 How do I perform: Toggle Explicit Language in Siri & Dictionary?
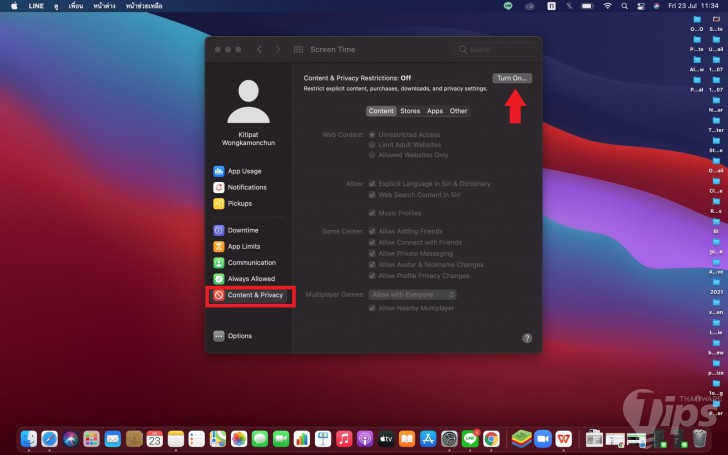point(372,184)
